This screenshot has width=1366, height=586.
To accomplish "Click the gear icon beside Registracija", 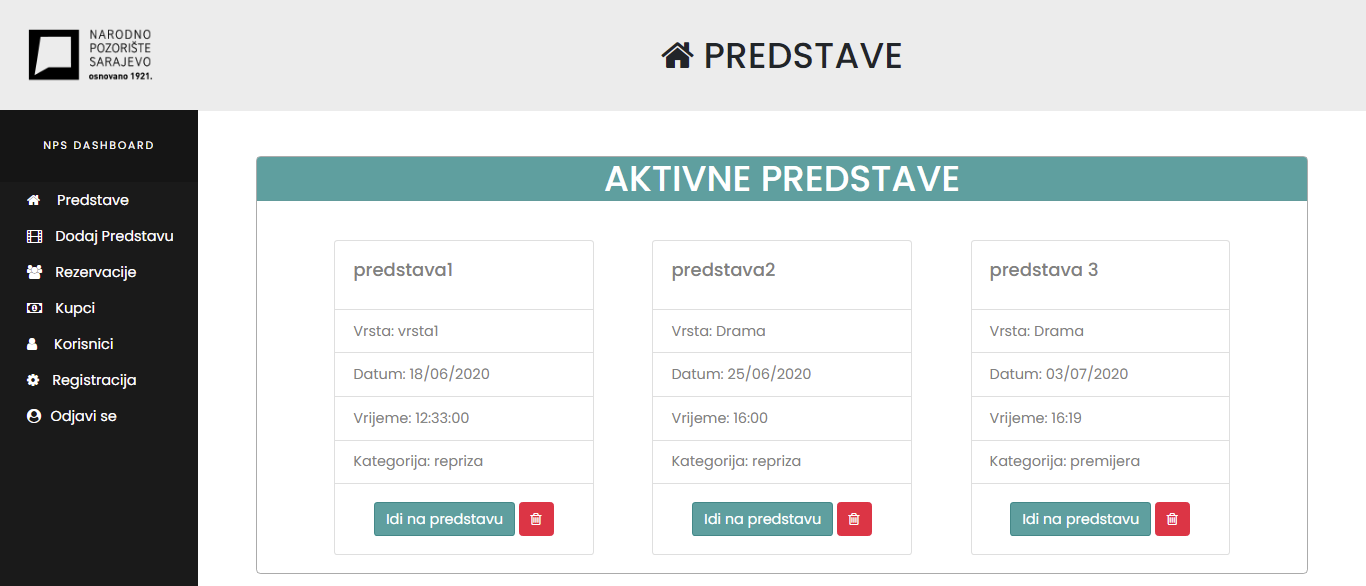I will [x=33, y=380].
